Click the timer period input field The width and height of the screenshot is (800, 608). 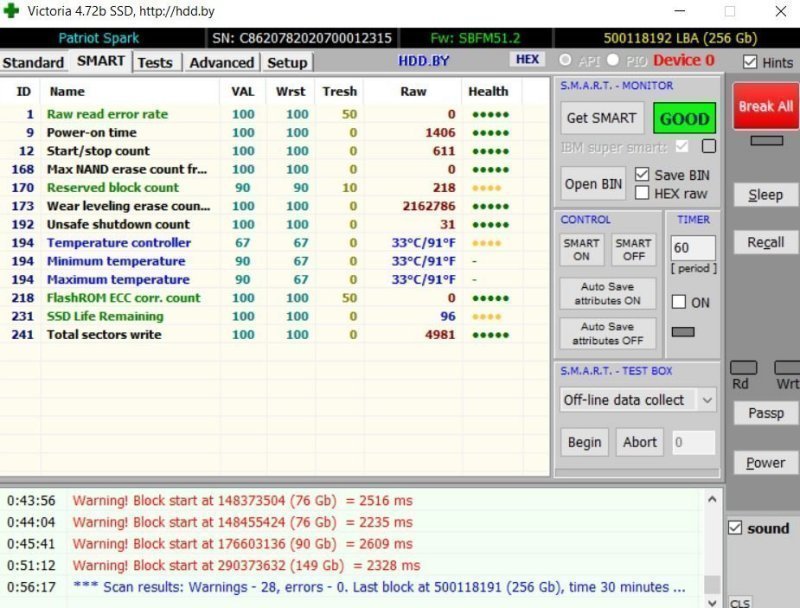[x=692, y=248]
